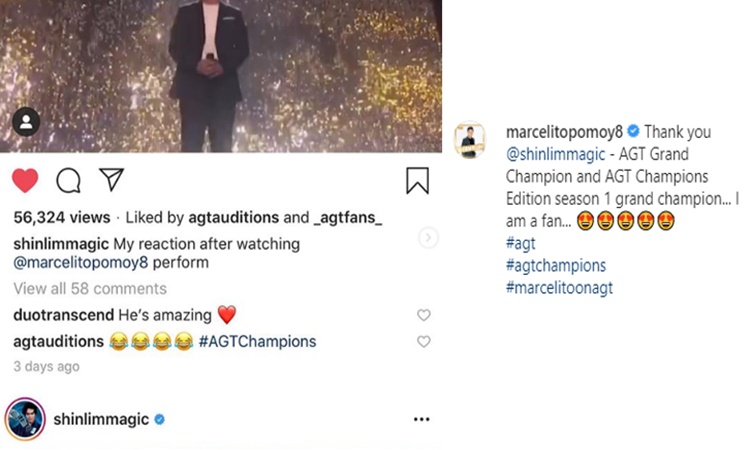
Task: Open the #agtchampions hashtag
Action: (556, 266)
